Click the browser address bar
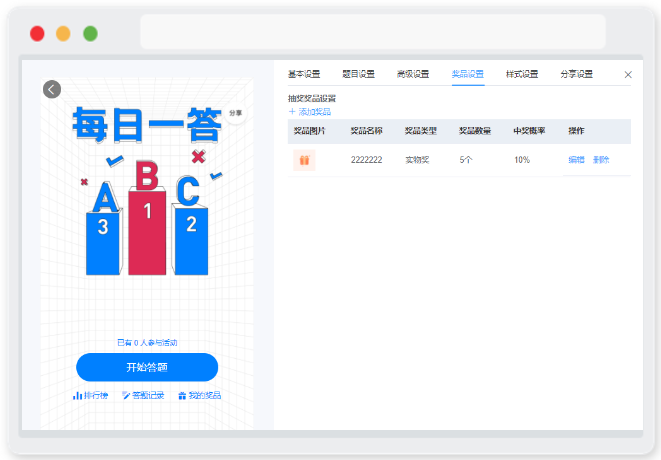 coord(373,32)
